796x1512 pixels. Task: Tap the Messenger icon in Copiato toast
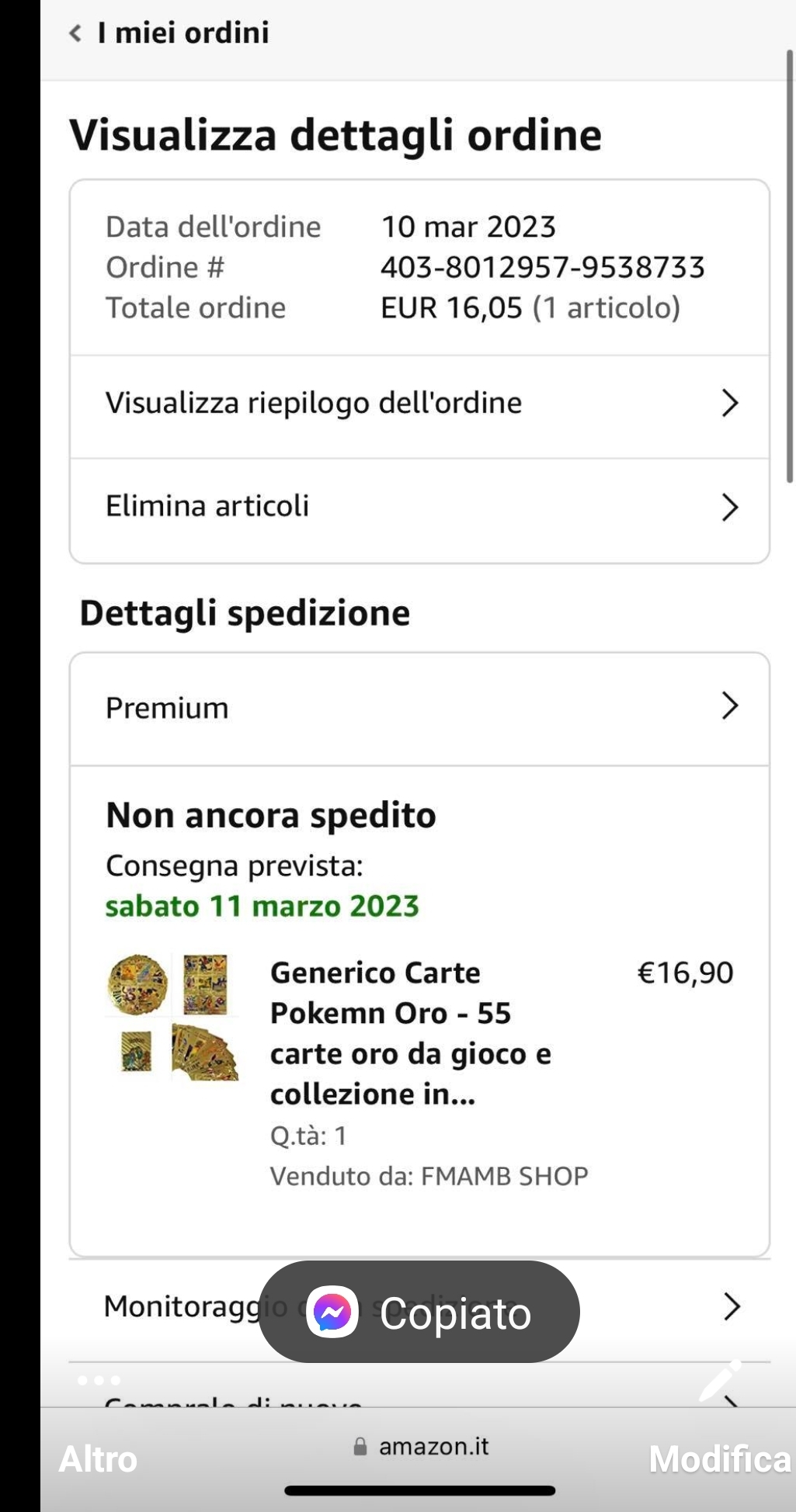[332, 1313]
